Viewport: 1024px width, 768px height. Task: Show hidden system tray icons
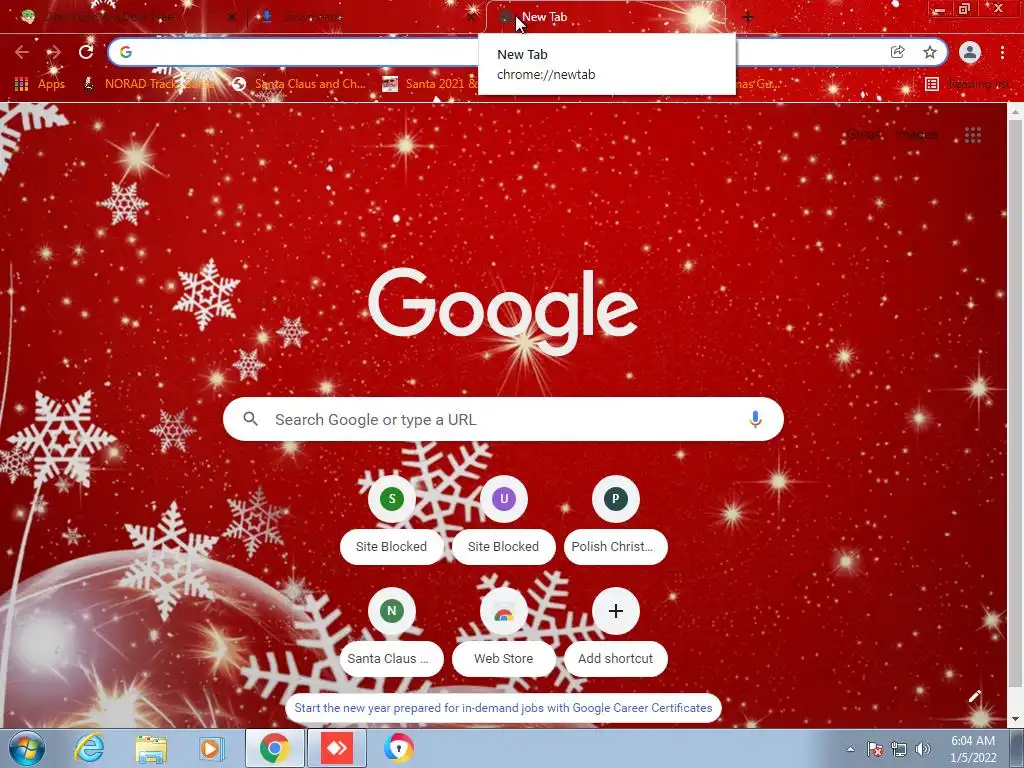tap(850, 749)
